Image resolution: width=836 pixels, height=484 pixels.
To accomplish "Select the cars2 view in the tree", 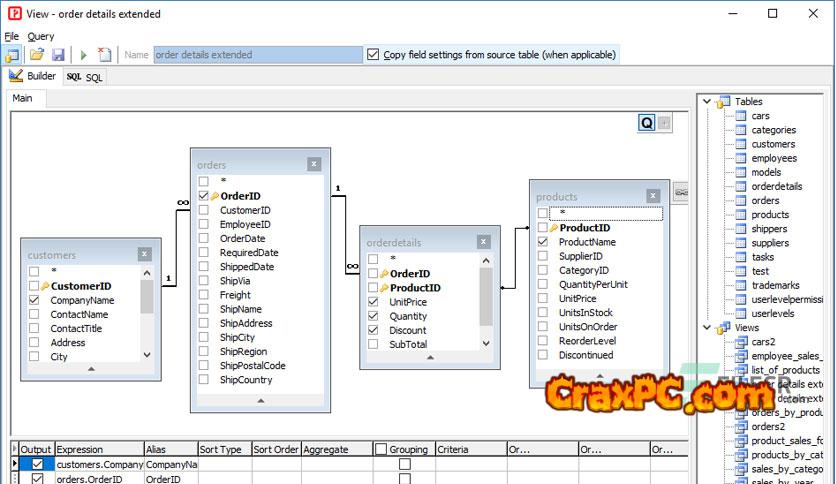I will pyautogui.click(x=763, y=342).
